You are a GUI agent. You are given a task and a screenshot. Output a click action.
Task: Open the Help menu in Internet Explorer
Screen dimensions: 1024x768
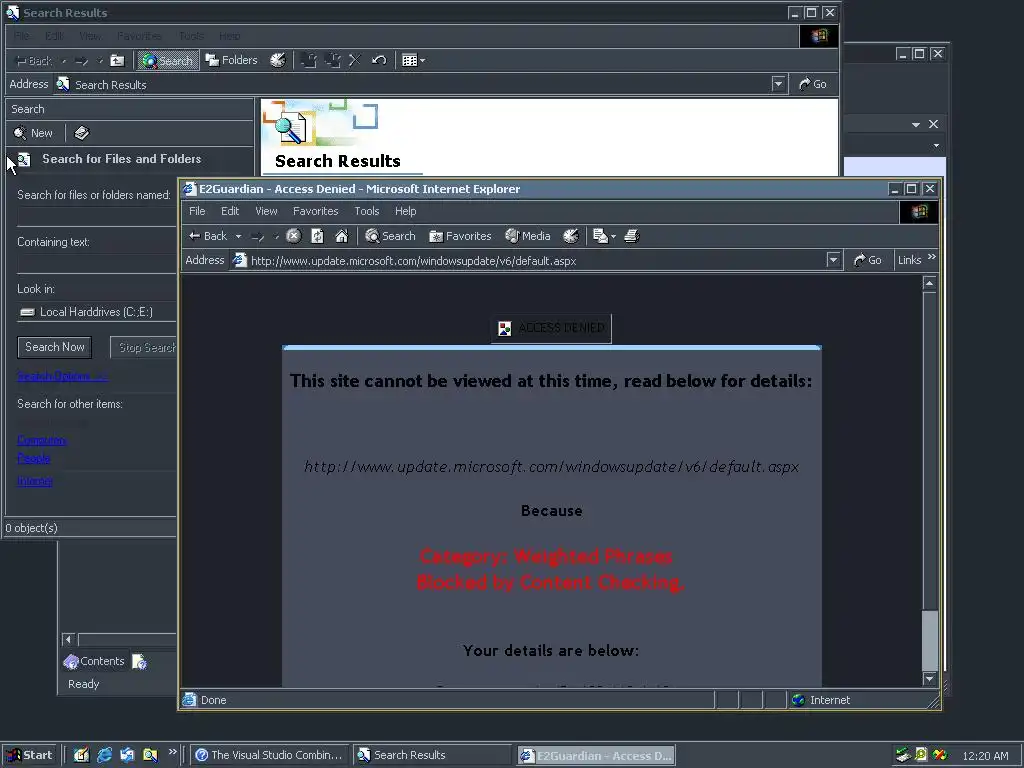click(406, 211)
